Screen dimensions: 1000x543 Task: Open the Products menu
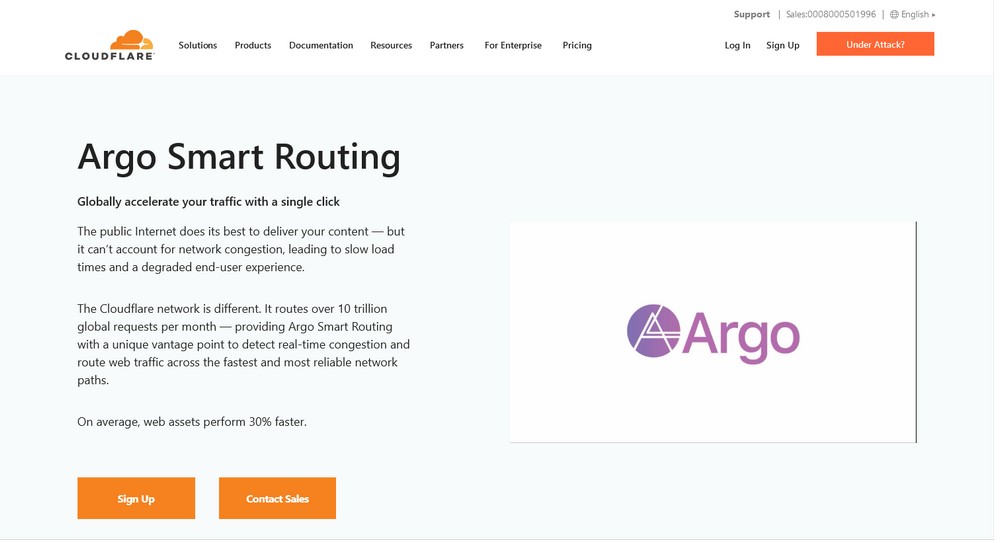click(x=253, y=45)
